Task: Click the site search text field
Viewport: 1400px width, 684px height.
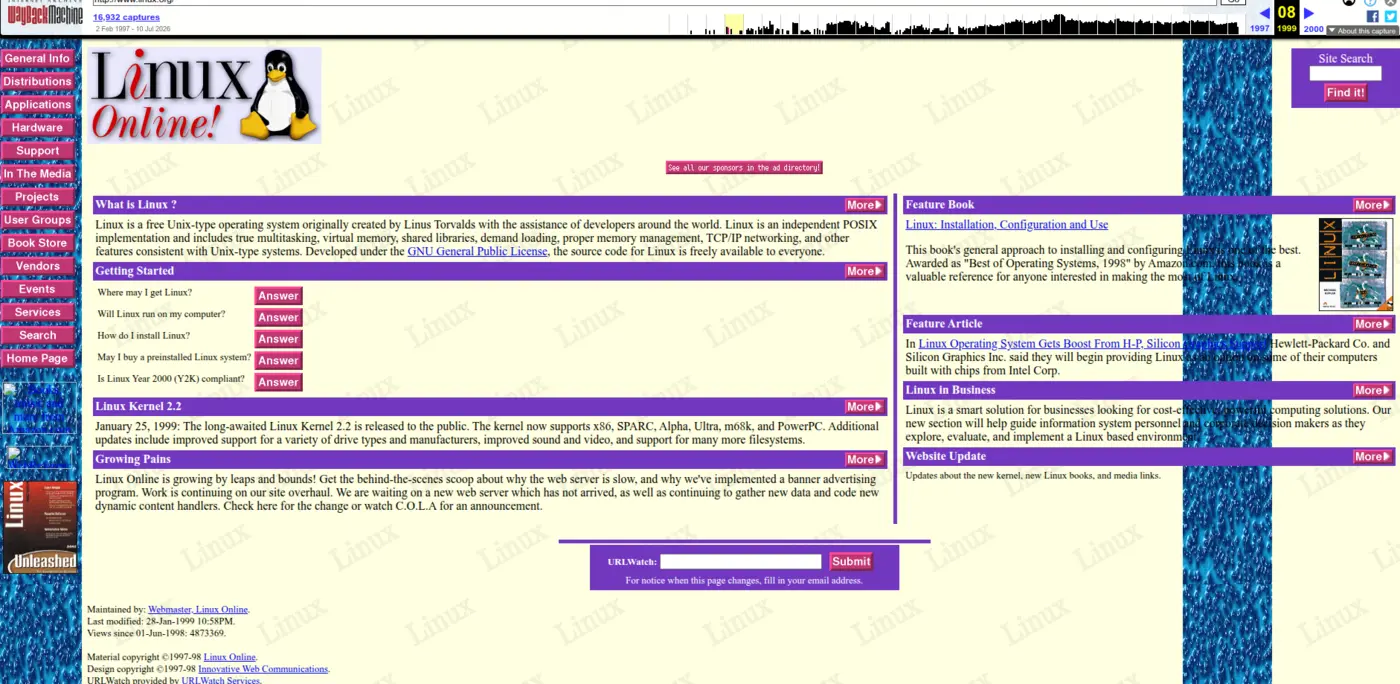Action: (x=1345, y=73)
